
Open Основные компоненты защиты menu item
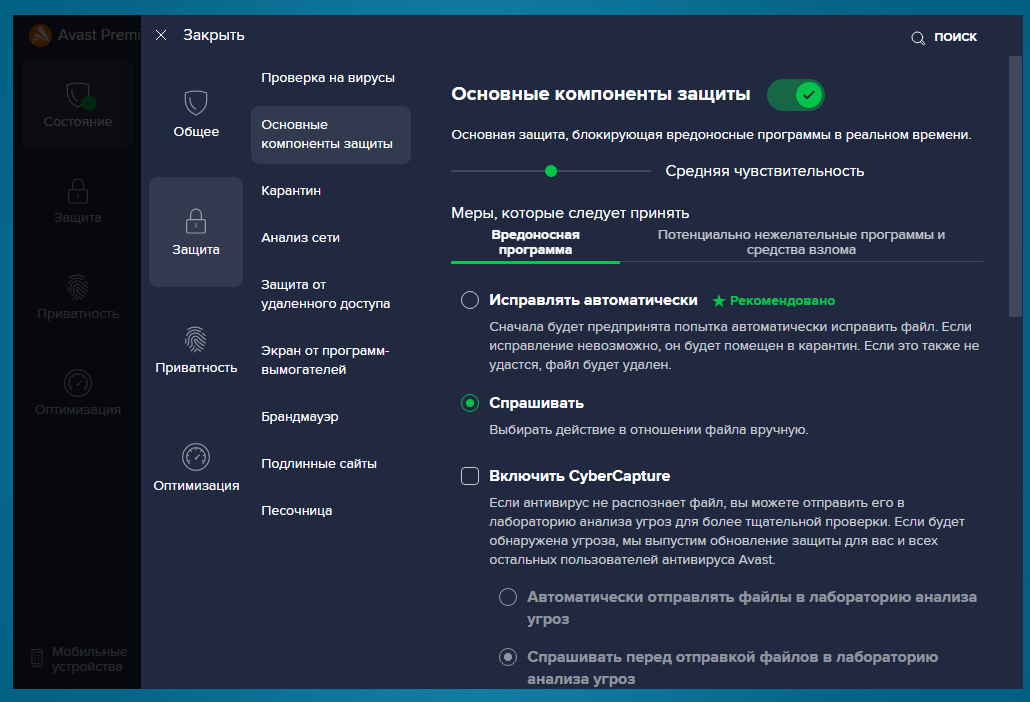(330, 135)
